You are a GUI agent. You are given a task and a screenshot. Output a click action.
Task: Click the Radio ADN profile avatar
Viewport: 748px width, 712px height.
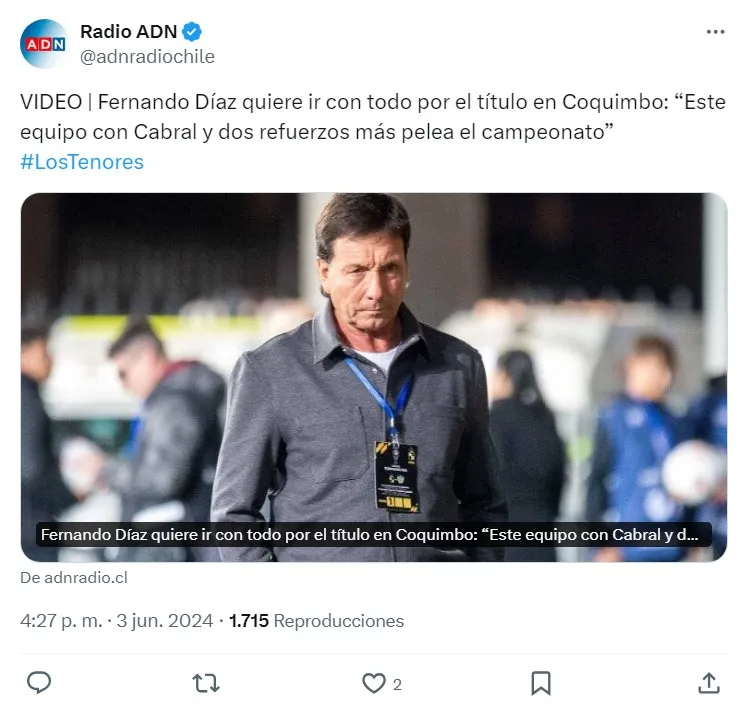pyautogui.click(x=44, y=44)
